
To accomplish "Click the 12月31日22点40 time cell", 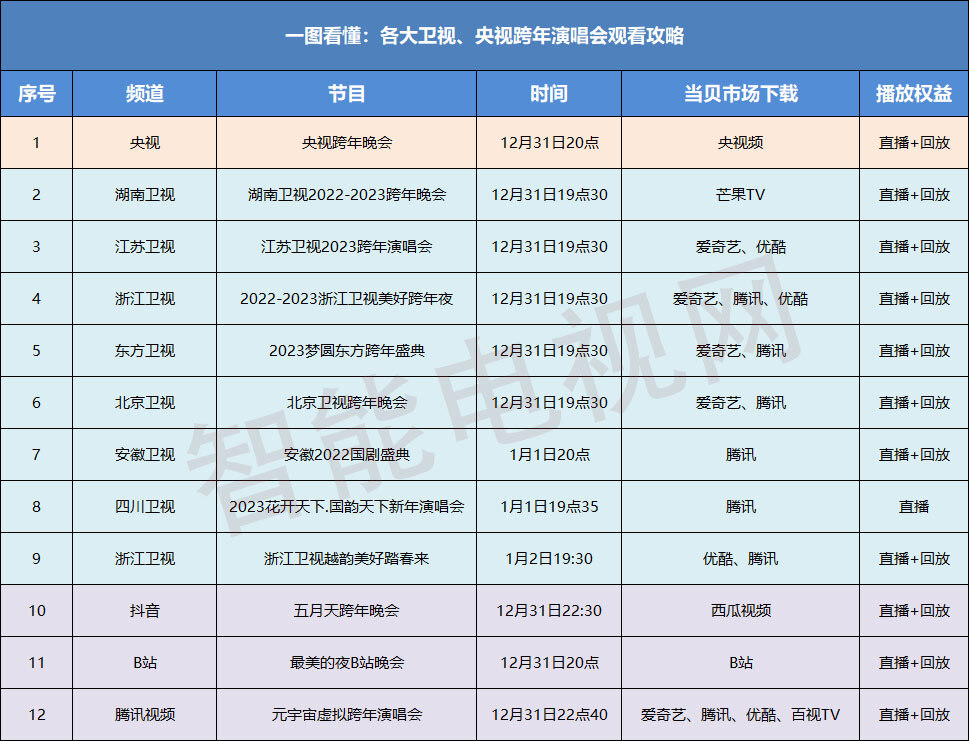I will tap(549, 714).
